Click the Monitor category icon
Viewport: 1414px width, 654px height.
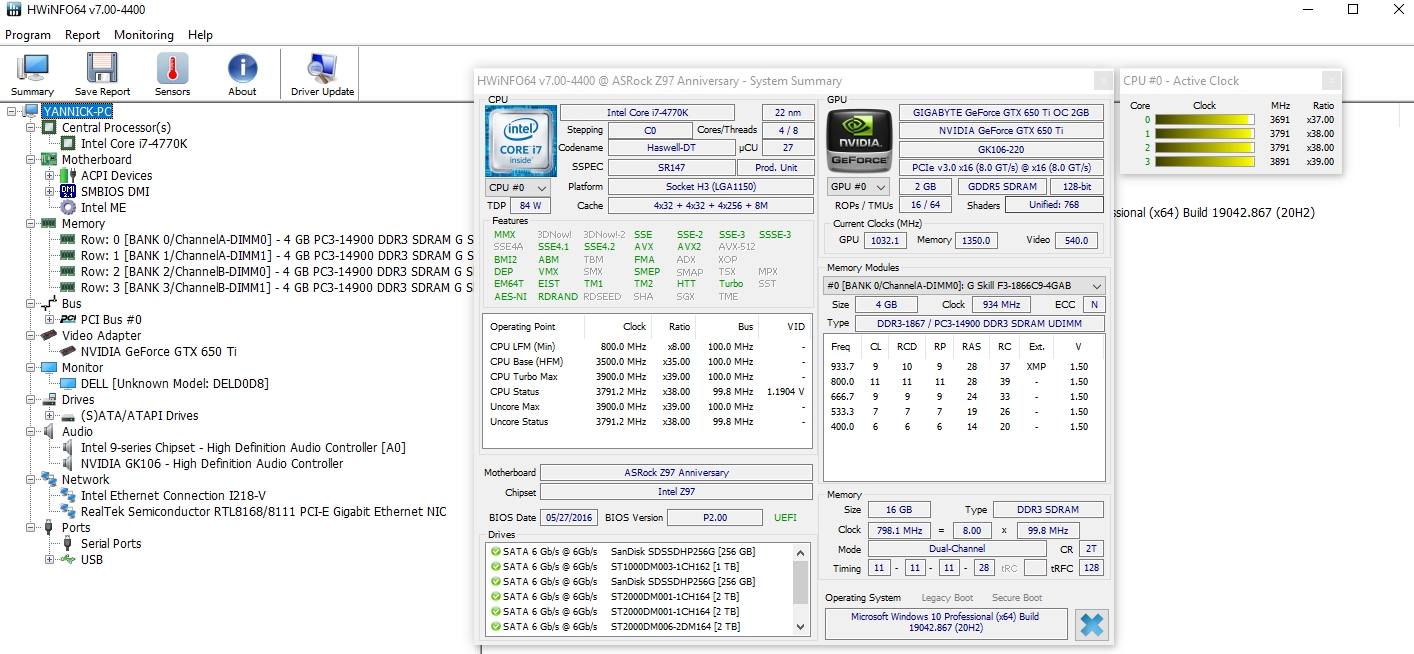49,367
